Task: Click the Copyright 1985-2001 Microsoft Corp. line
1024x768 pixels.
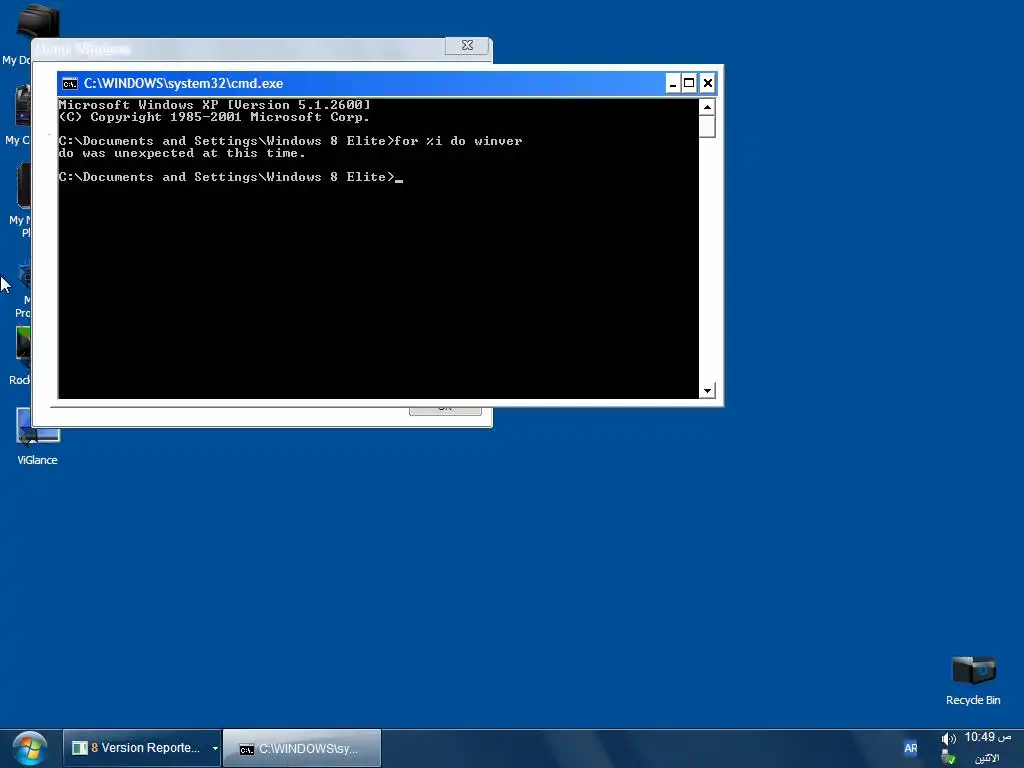Action: 214,117
